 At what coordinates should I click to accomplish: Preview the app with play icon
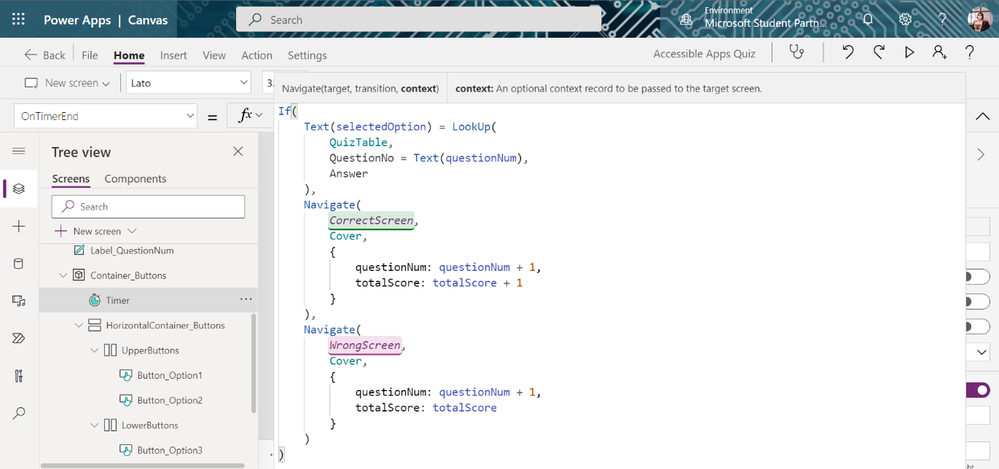(910, 53)
